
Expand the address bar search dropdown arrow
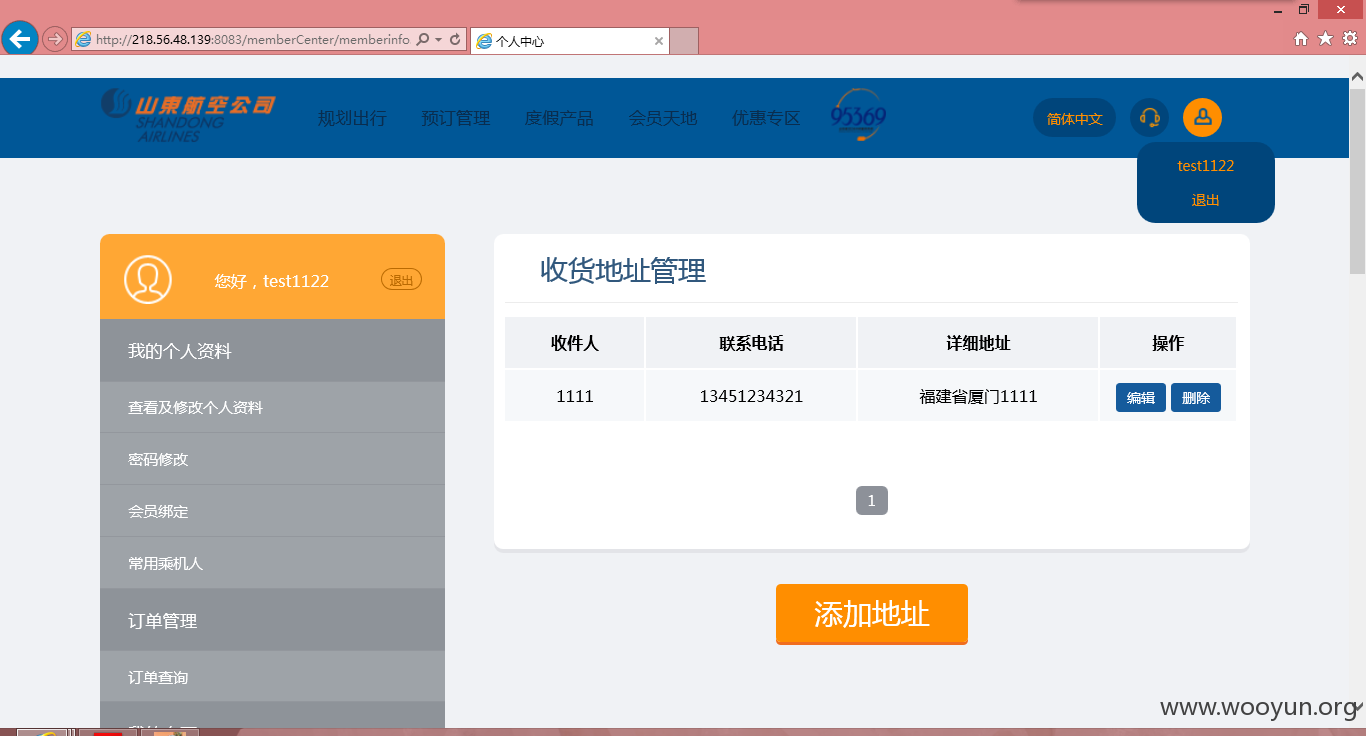coord(438,40)
